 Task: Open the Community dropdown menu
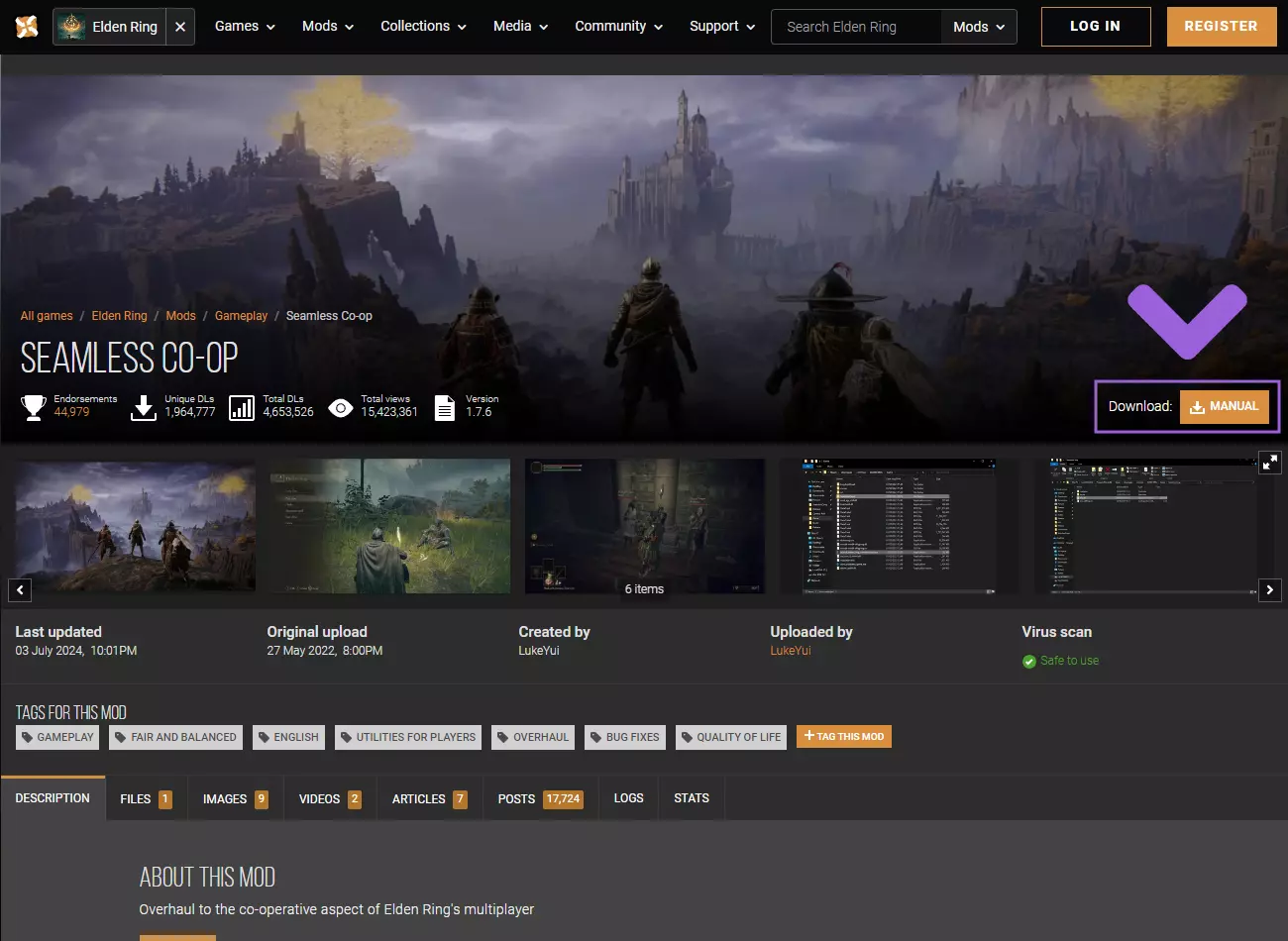(619, 27)
